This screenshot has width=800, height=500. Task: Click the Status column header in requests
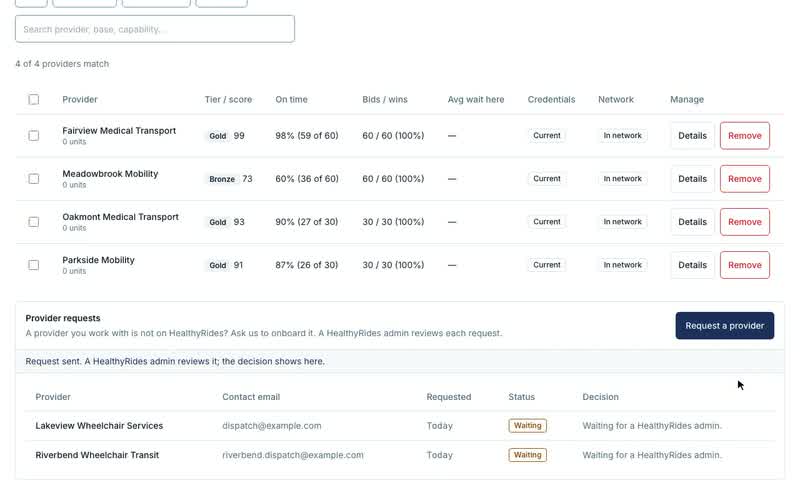coord(521,397)
